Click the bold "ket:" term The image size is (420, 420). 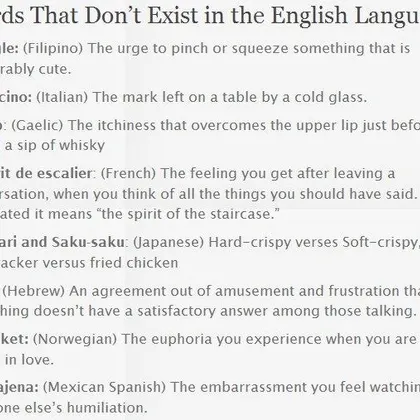click(x=14, y=339)
